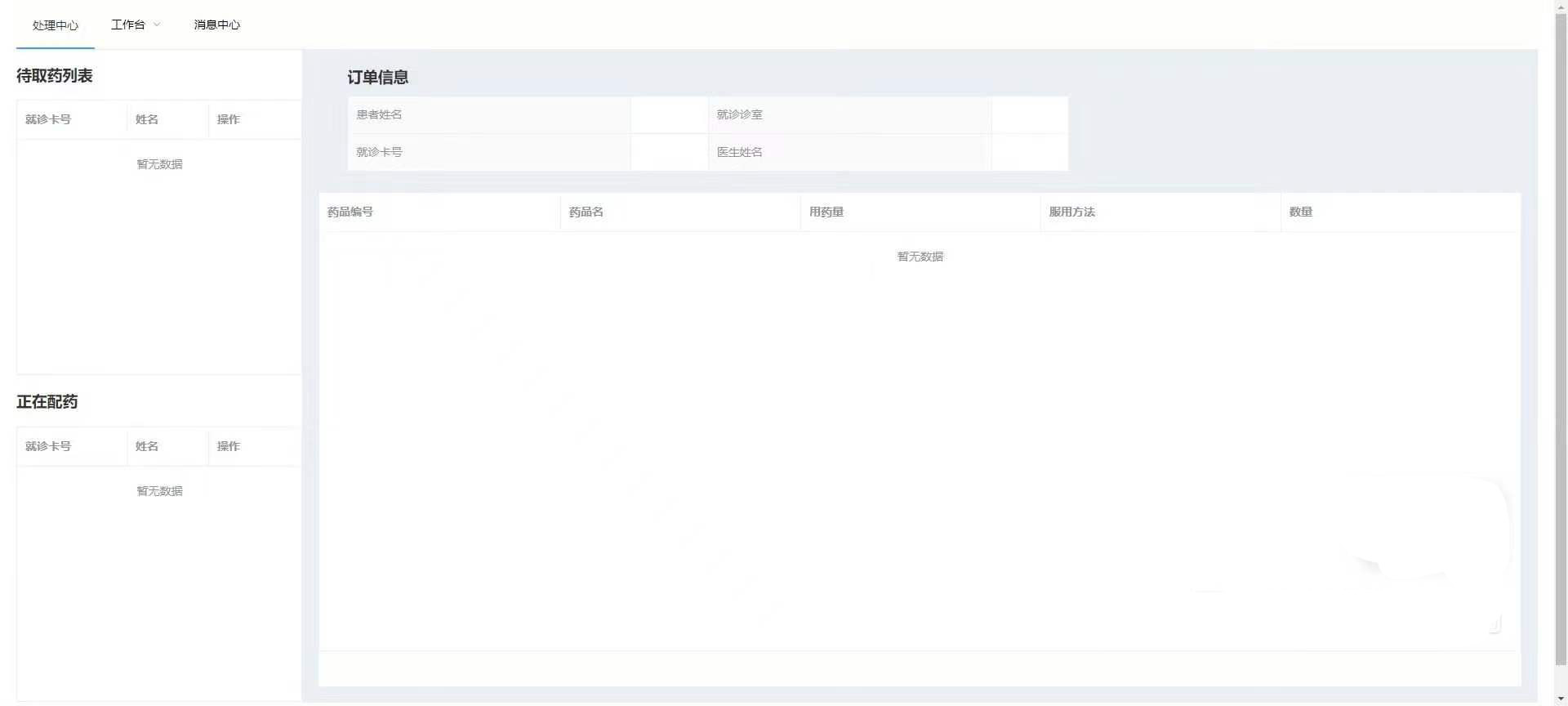Click the 药品名 column header
Screen dimensions: 1568x706
pos(586,212)
